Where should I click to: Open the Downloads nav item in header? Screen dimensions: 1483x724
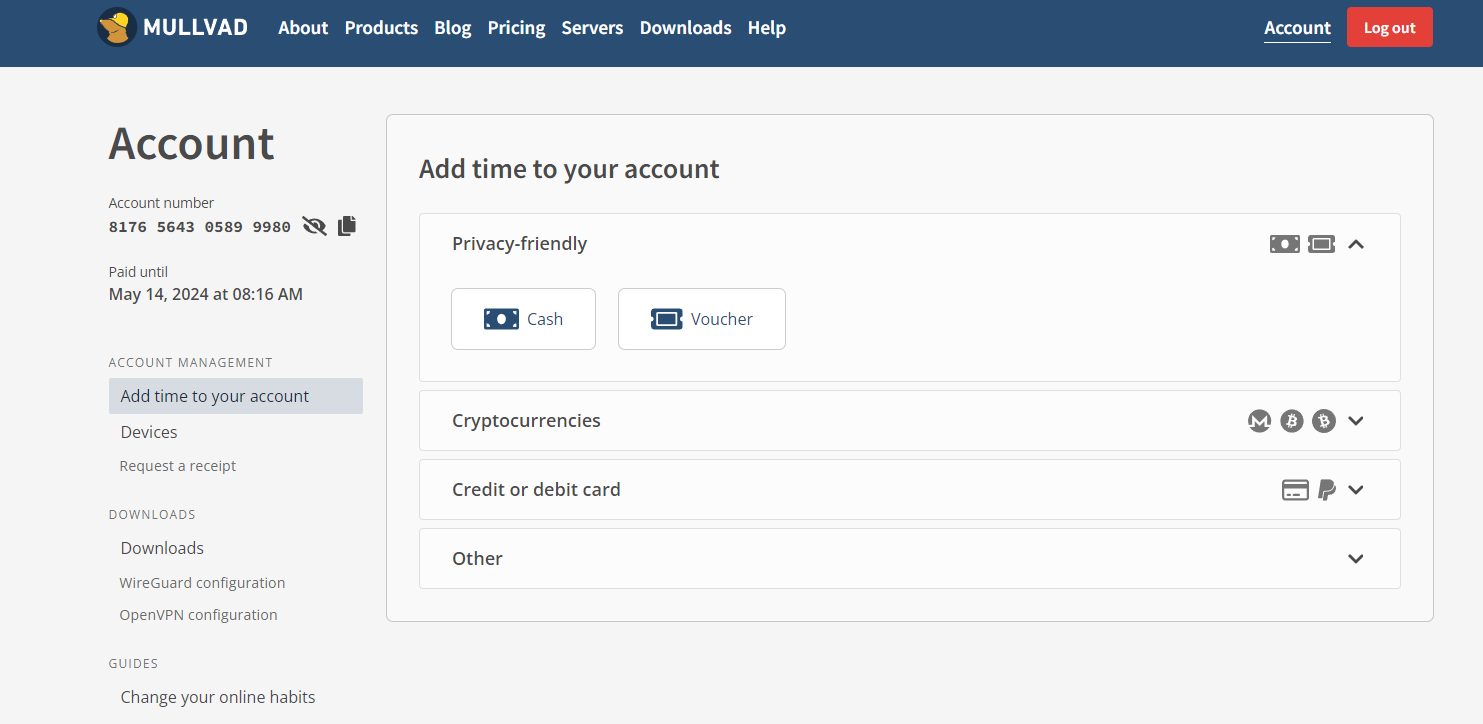coord(686,28)
